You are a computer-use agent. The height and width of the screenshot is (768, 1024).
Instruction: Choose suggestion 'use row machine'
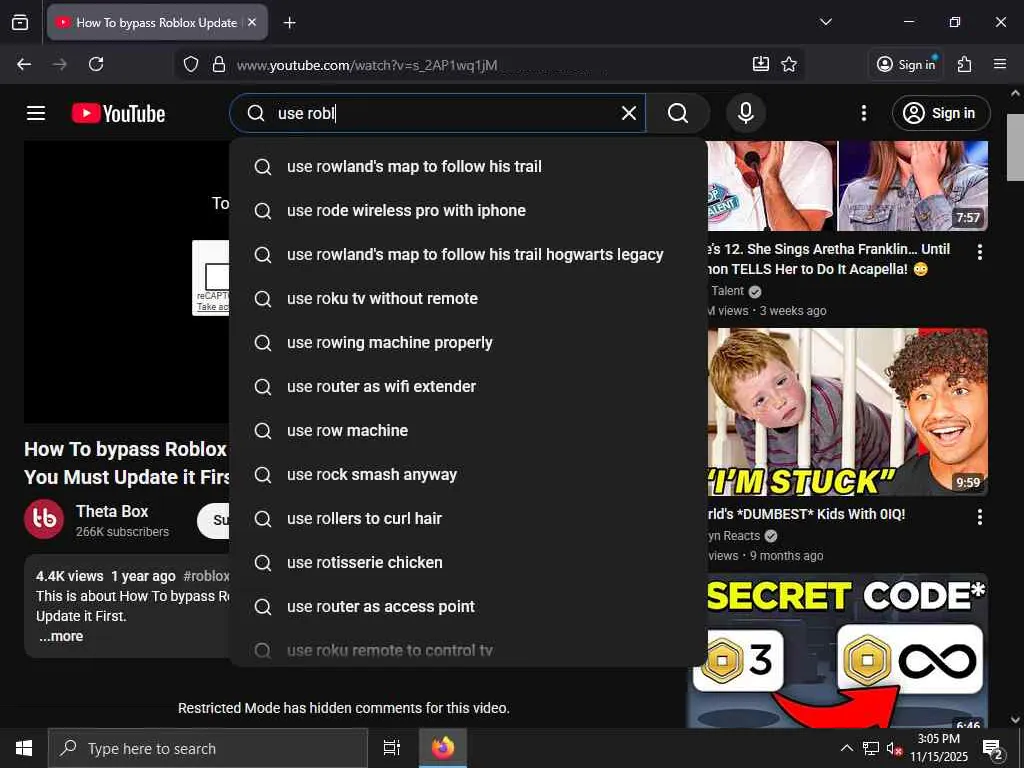468,430
